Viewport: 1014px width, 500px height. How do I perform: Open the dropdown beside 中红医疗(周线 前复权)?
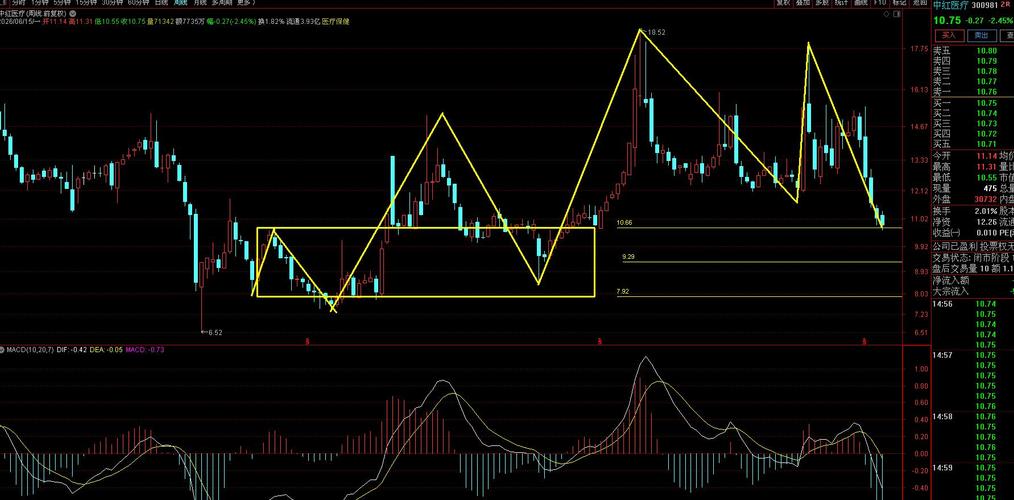coord(72,14)
